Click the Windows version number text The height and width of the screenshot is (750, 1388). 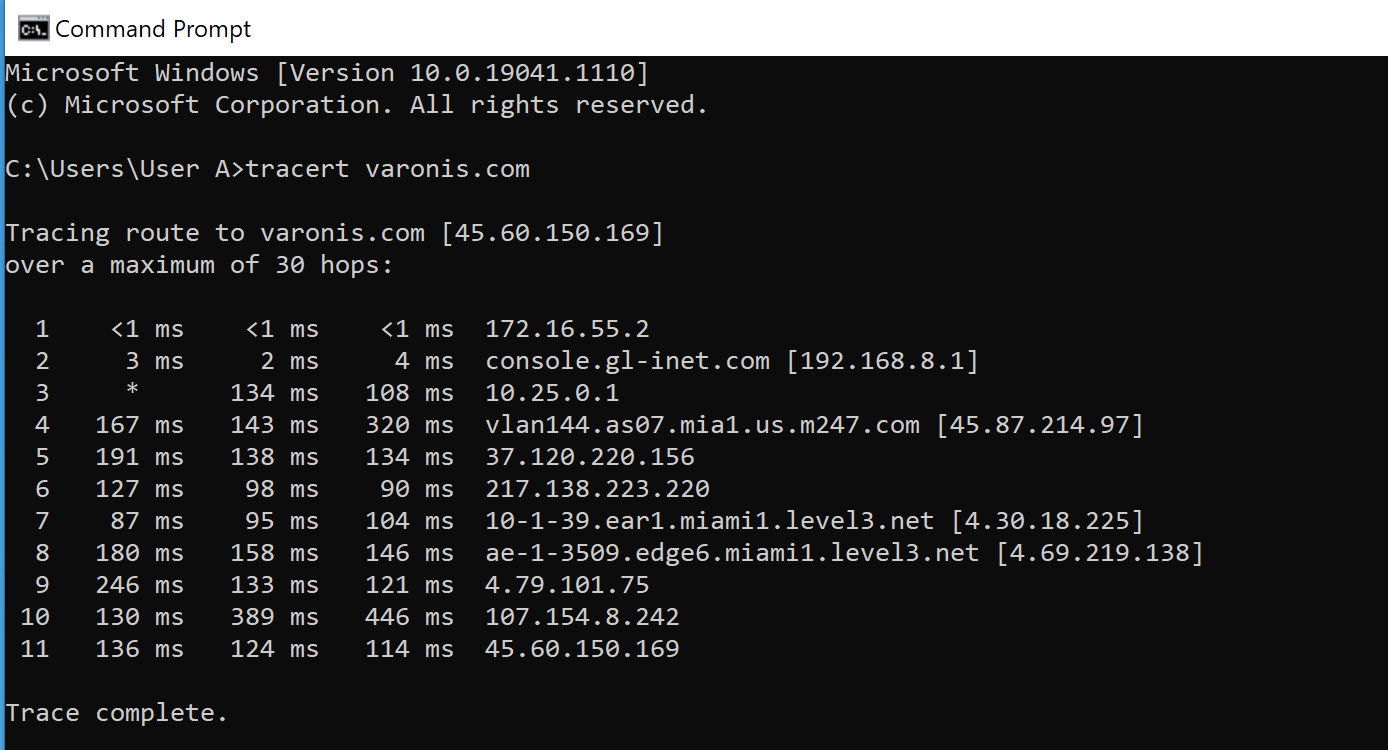pos(520,71)
